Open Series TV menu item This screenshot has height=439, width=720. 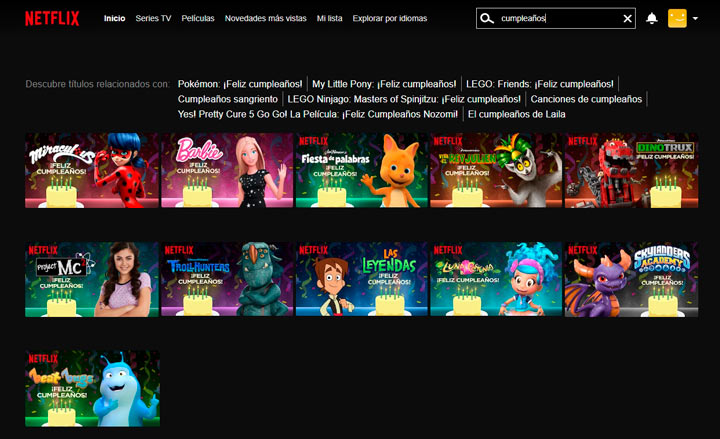click(x=153, y=18)
